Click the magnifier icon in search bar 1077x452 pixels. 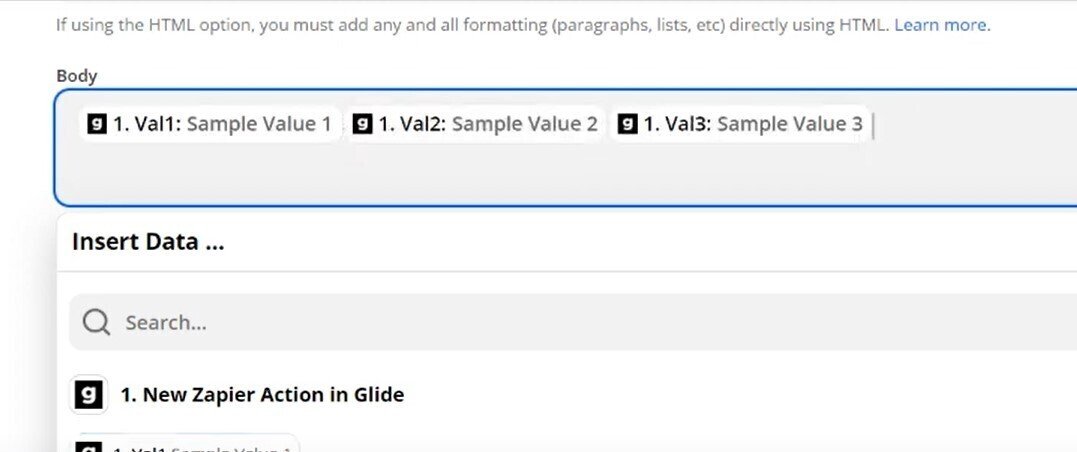(x=96, y=322)
